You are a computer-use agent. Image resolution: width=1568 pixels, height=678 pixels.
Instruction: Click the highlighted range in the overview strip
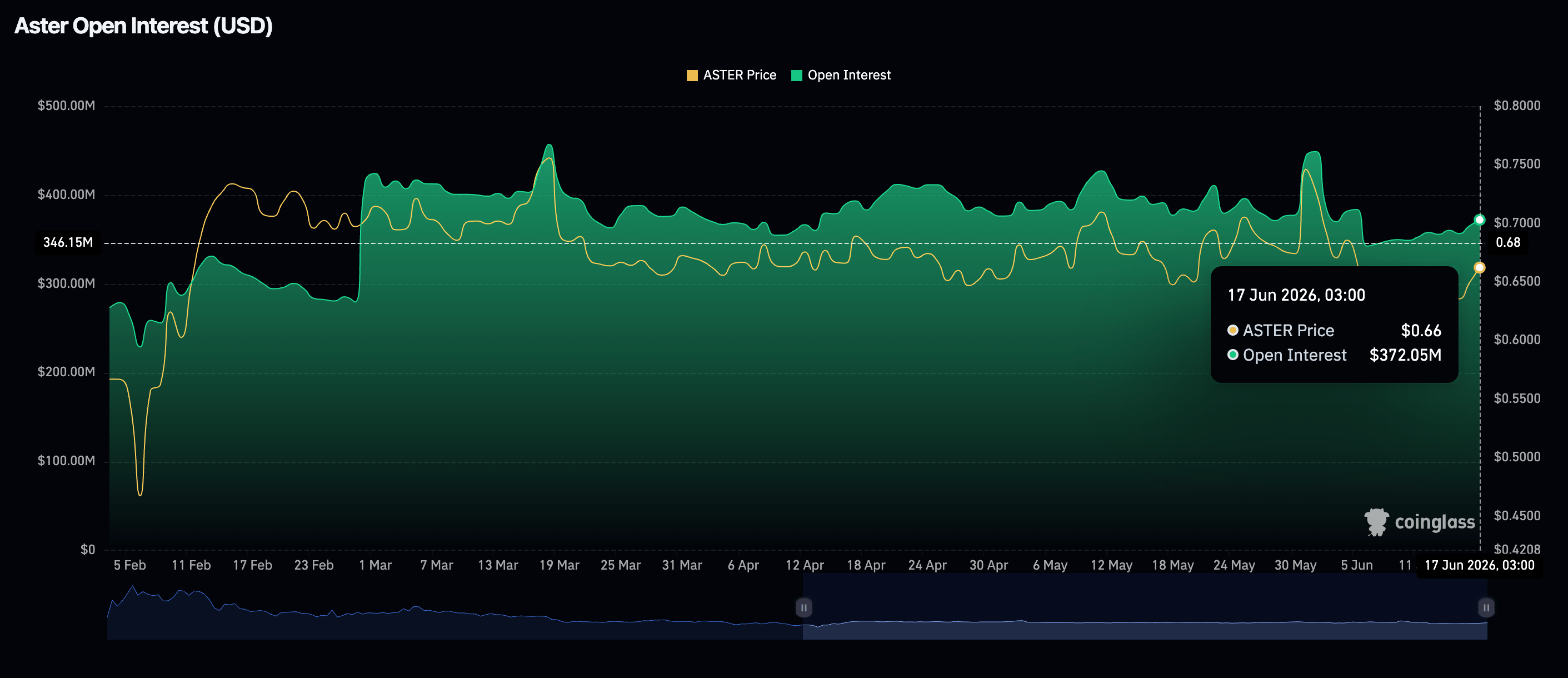(1145, 607)
